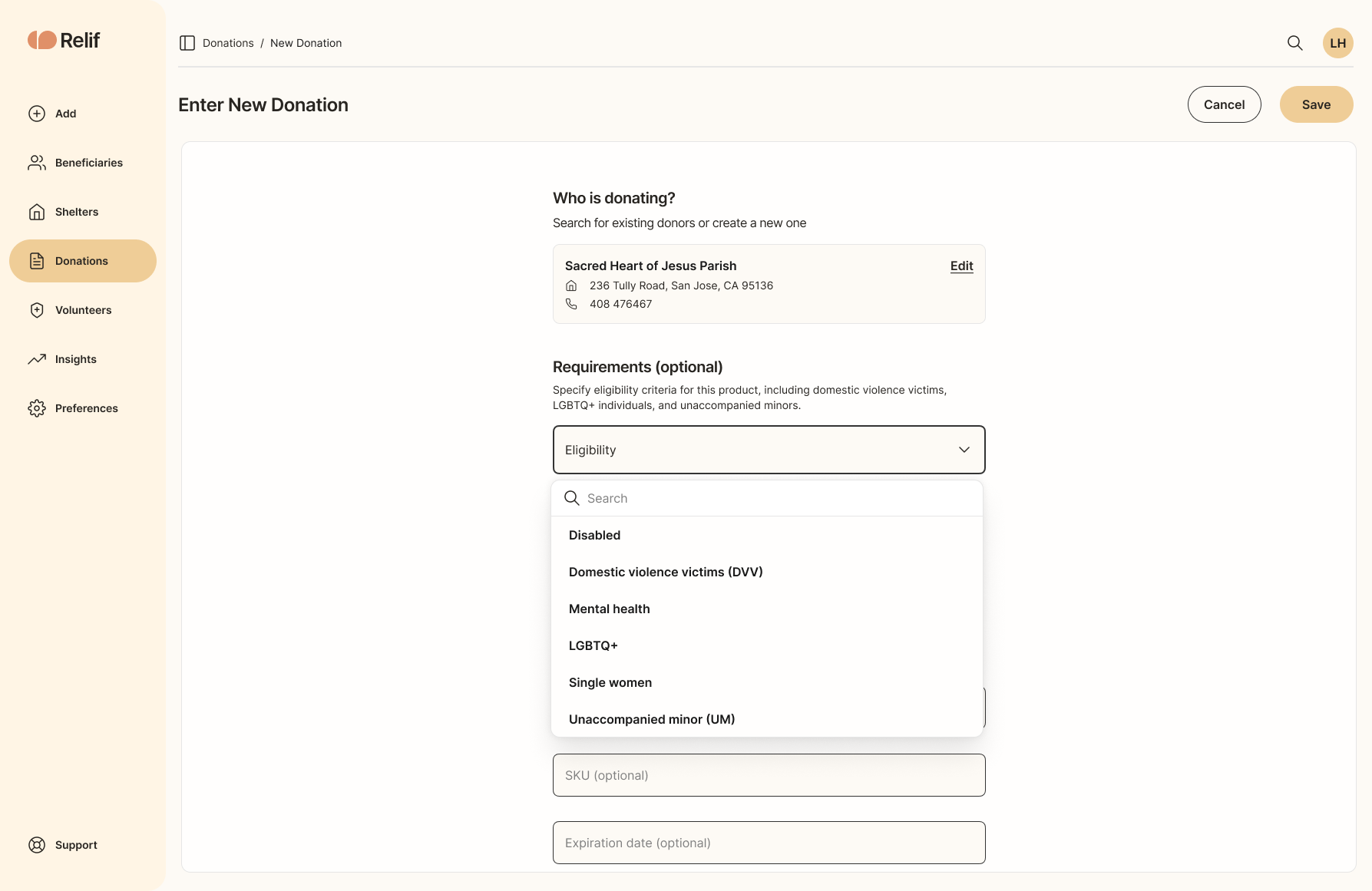Open Beneficiaries in the sidebar
Screen dimensions: 1372x891
89,163
